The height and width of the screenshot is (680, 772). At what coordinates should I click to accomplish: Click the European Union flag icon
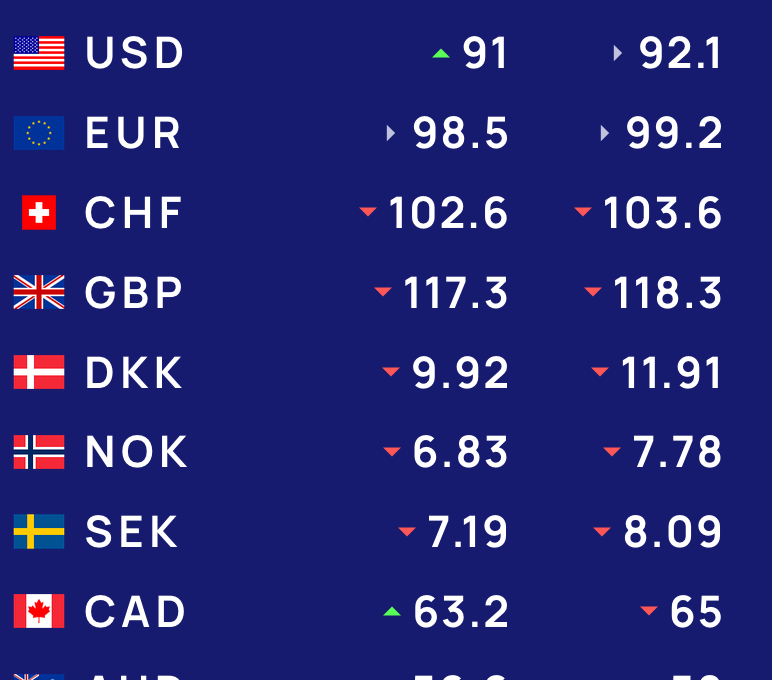pos(39,133)
